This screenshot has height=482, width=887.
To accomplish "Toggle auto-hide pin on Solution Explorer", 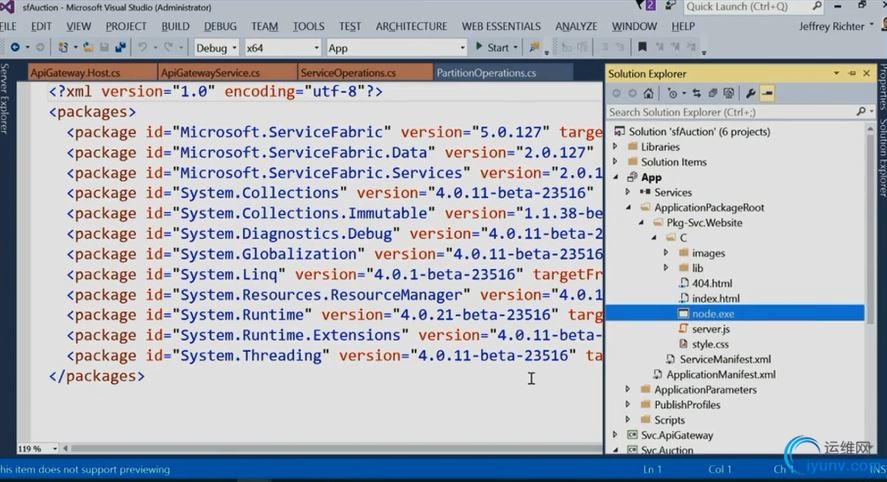I will click(x=852, y=74).
